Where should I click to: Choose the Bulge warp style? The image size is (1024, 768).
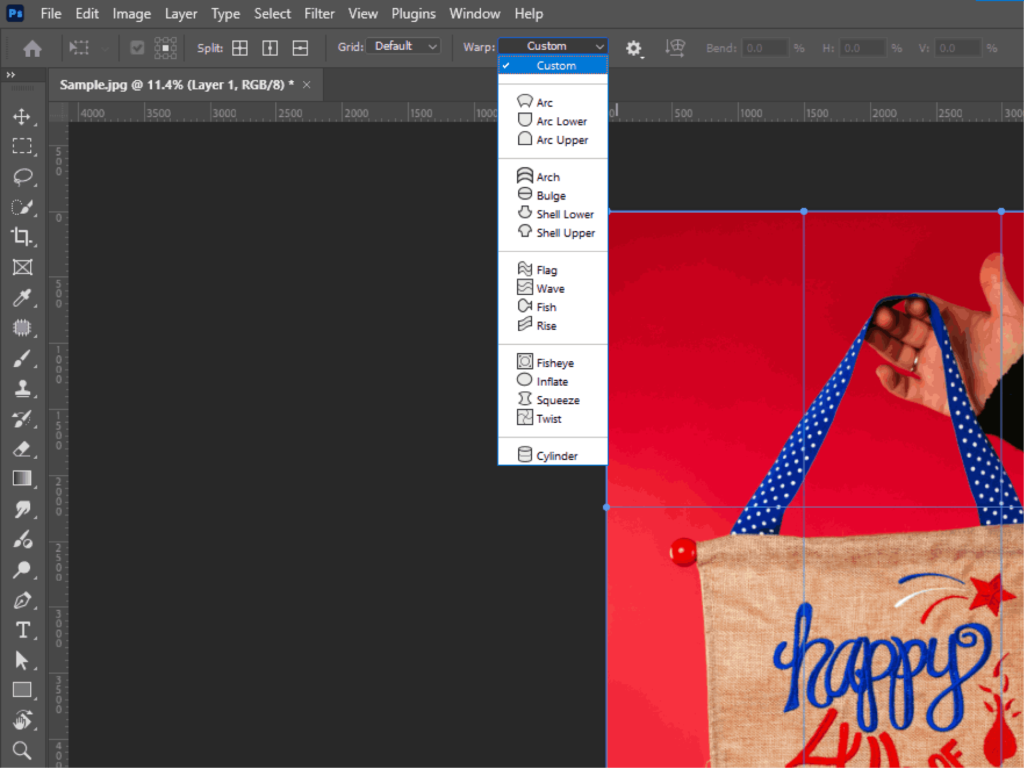coord(553,195)
